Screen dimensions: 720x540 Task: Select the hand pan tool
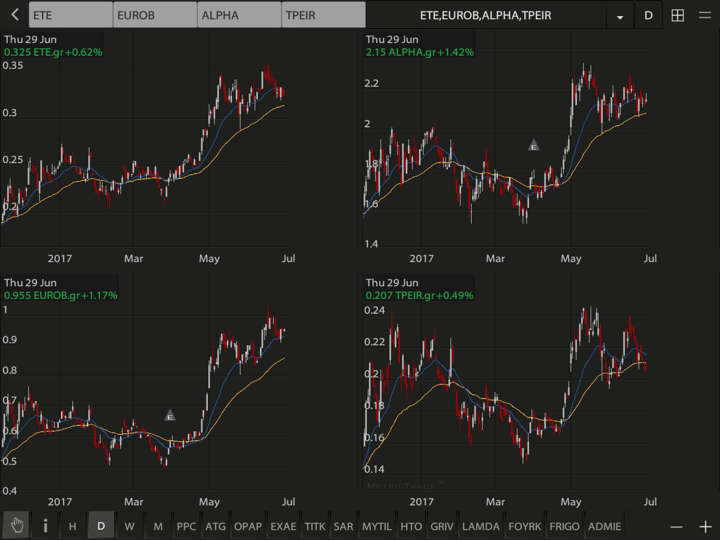[16, 526]
